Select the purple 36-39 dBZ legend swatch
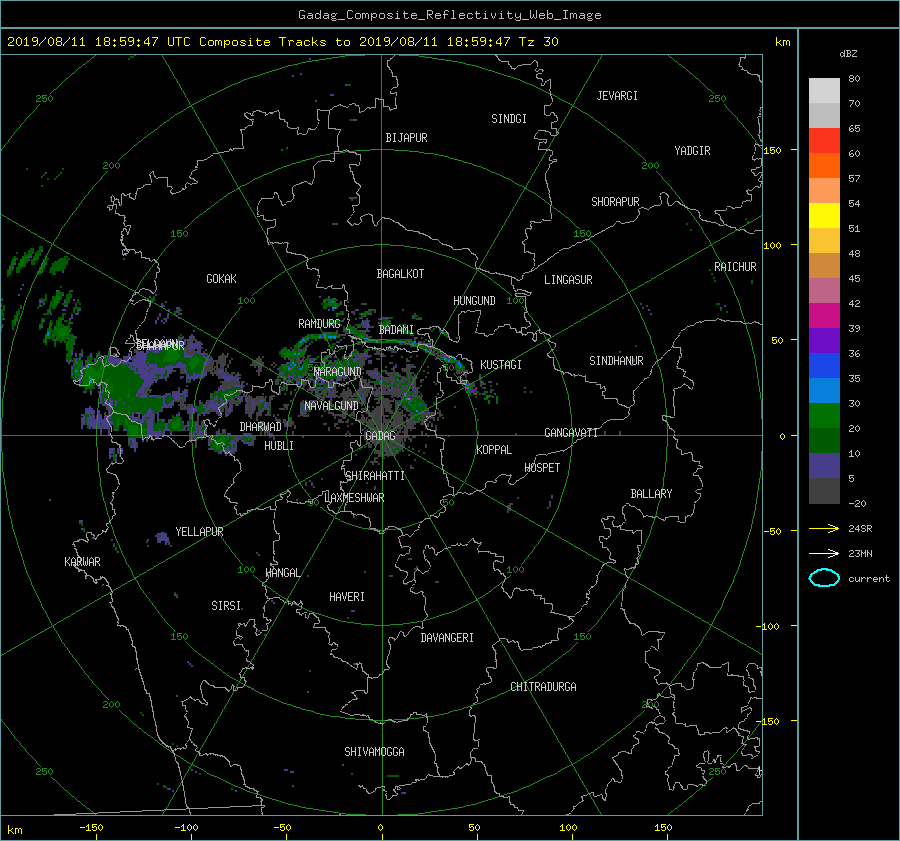The image size is (900, 841). tap(824, 340)
